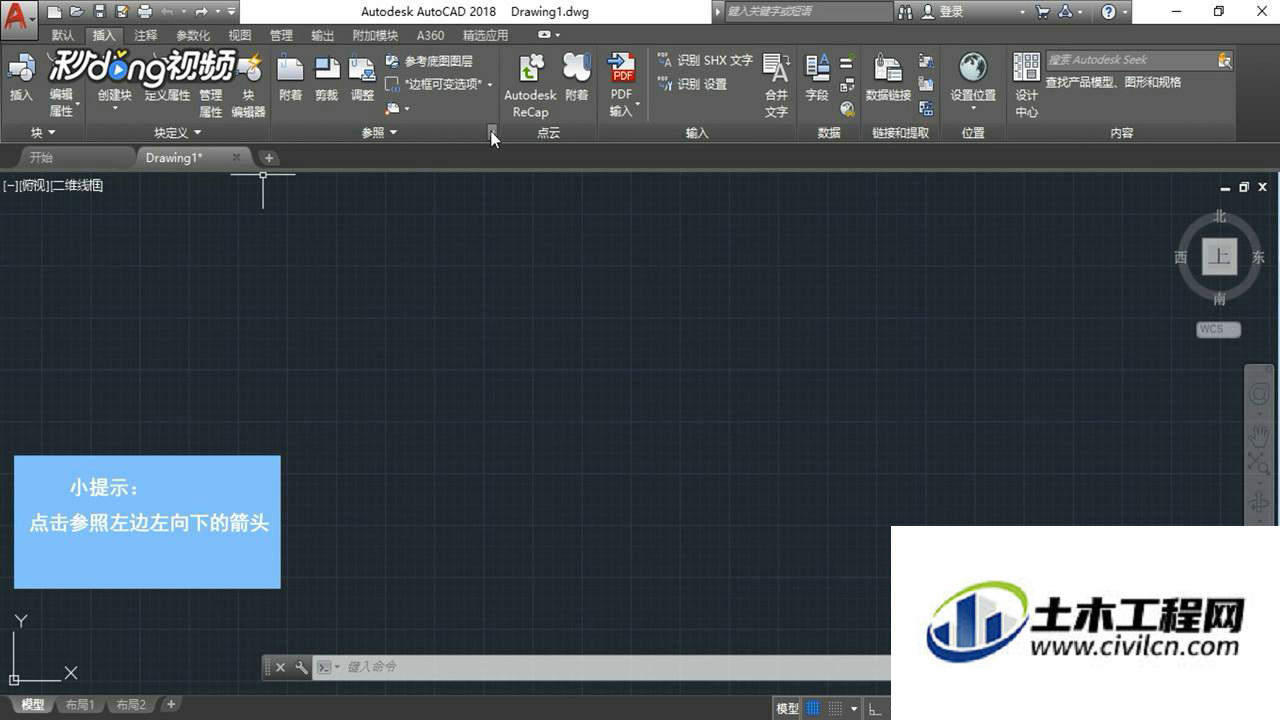The image size is (1280, 720).
Task: Click the Save As icon in quick access toolbar
Action: 122,12
